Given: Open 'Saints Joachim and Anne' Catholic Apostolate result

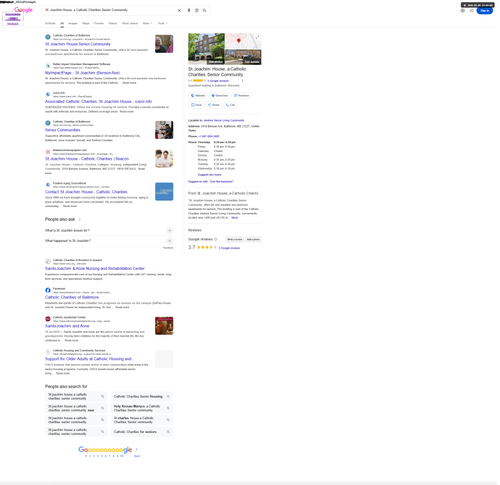Looking at the screenshot, I should (x=67, y=326).
